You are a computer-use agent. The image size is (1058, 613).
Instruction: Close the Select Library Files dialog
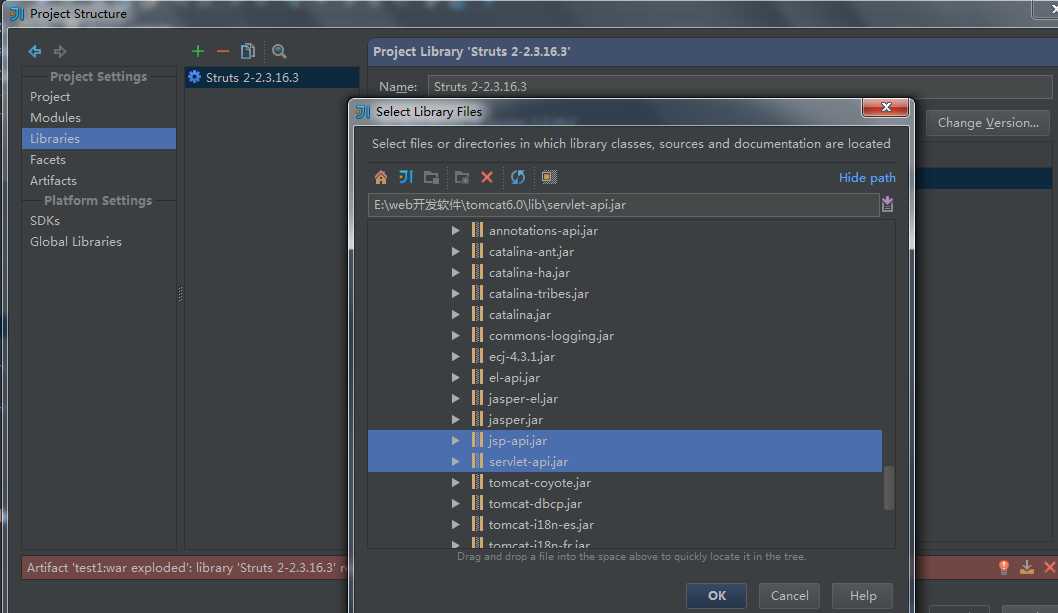click(x=885, y=107)
